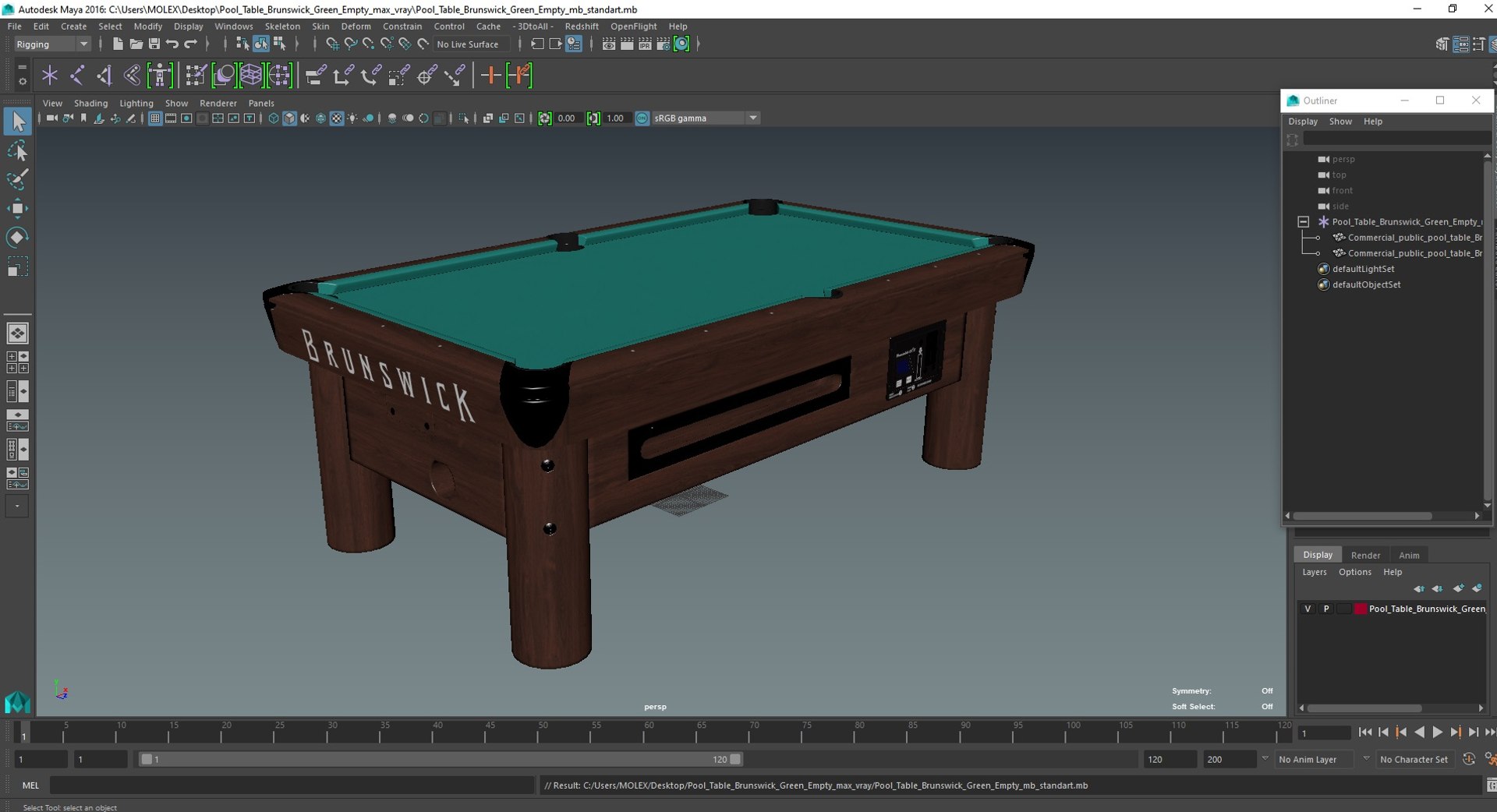Toggle visibility V of the Pool_Table layer
This screenshot has height=812, width=1497.
pyautogui.click(x=1308, y=609)
